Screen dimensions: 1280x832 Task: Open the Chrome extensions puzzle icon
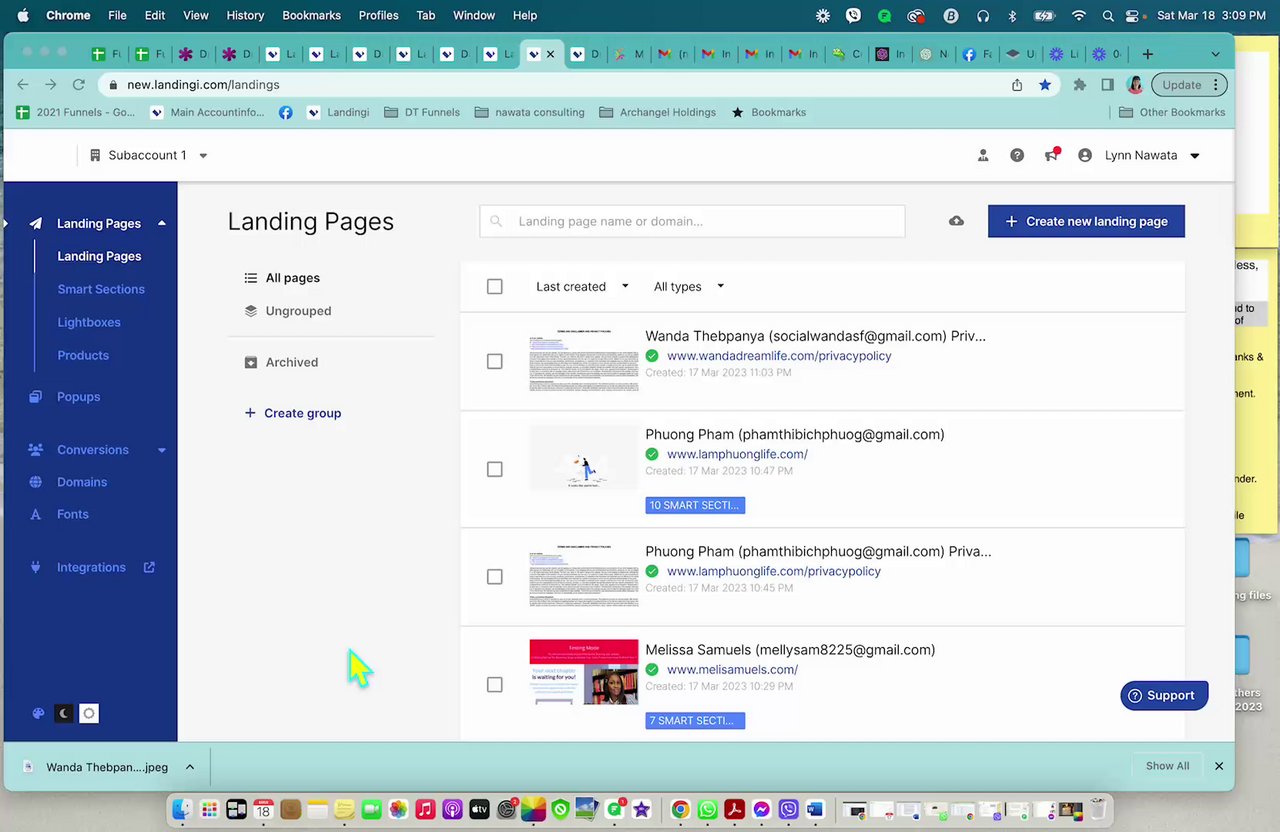(x=1080, y=85)
